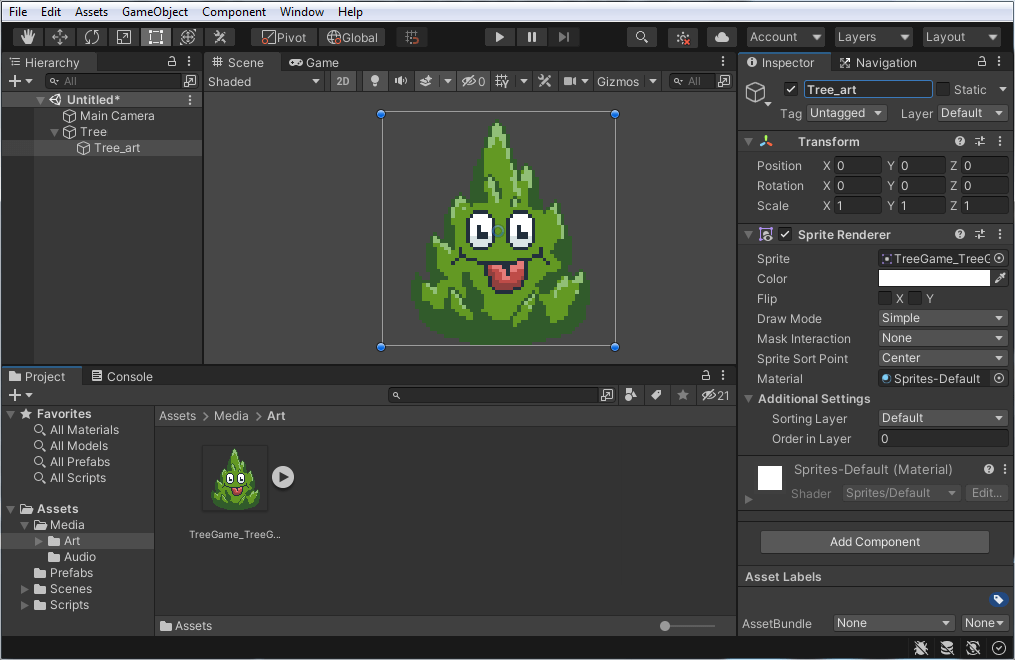1015x660 pixels.
Task: Select the Scale tool
Action: pyautogui.click(x=124, y=37)
